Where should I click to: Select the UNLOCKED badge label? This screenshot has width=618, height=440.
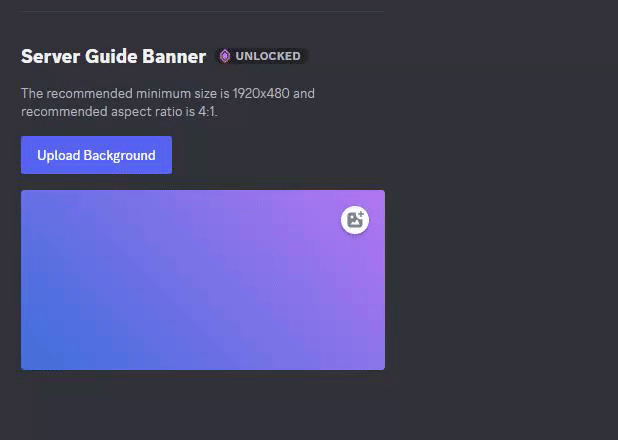click(268, 56)
